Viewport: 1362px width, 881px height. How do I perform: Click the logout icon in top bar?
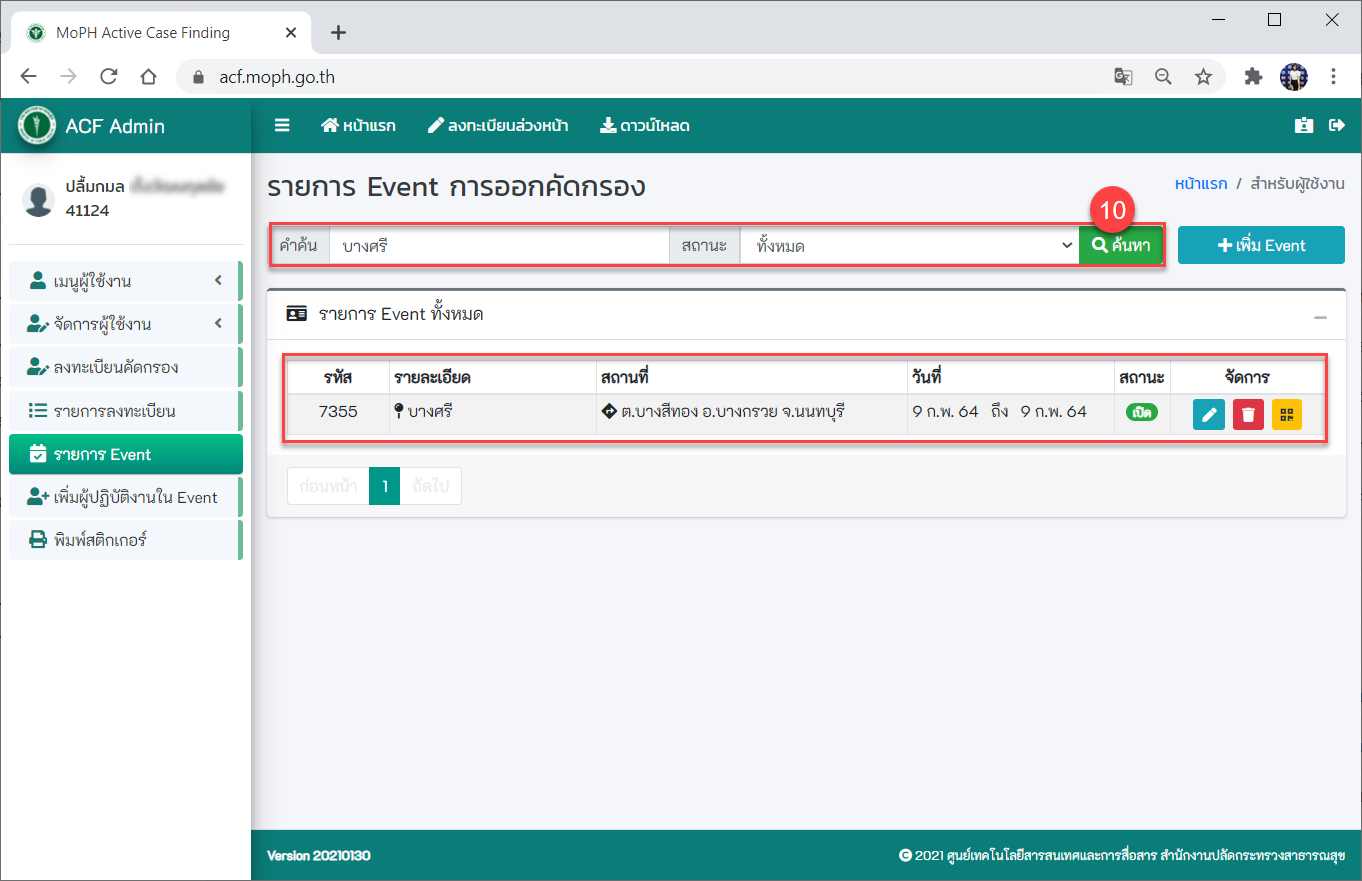(1336, 126)
